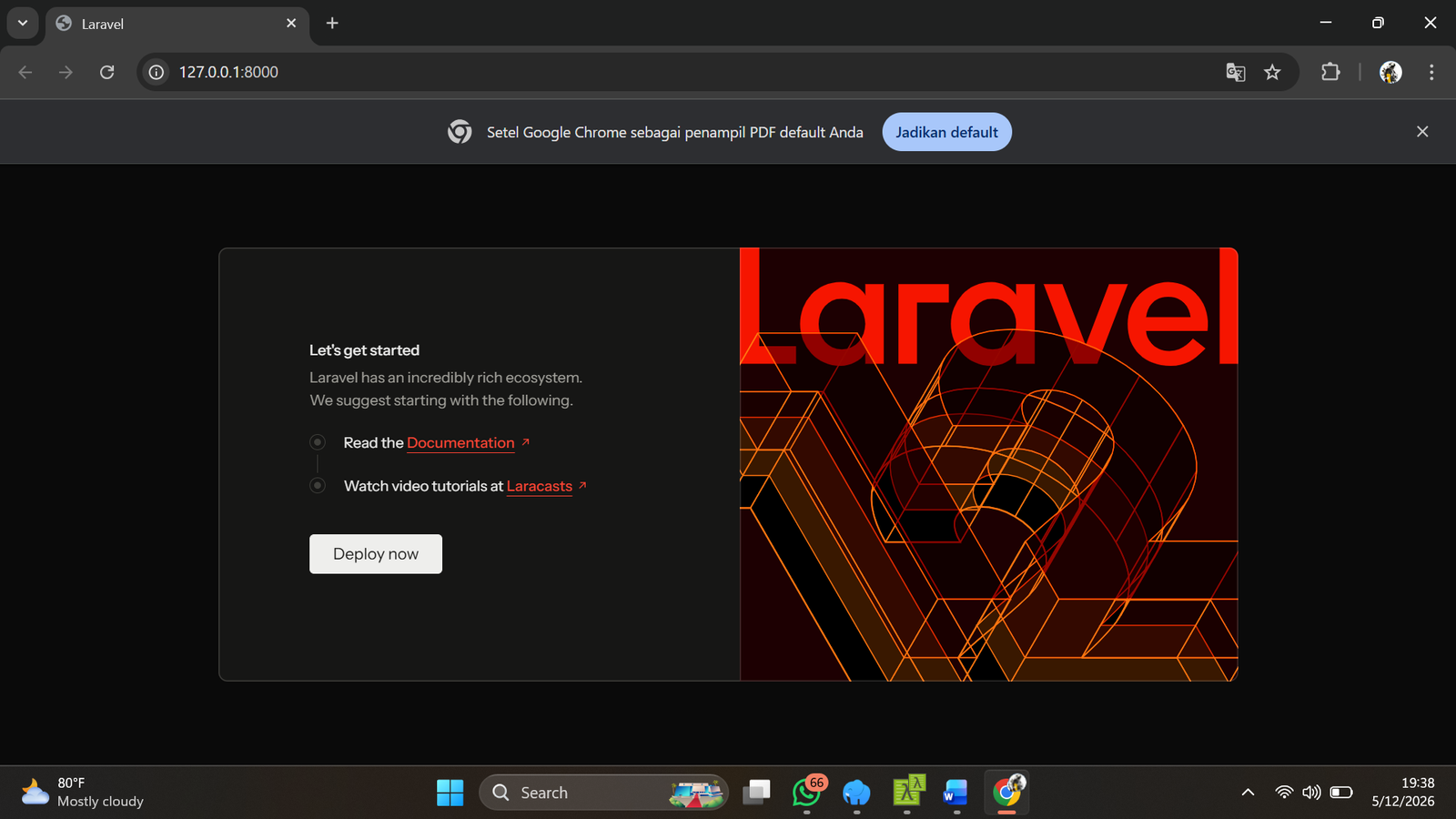Screen dimensions: 1456x819
Task: Reload the Laravel page
Action: [x=107, y=72]
